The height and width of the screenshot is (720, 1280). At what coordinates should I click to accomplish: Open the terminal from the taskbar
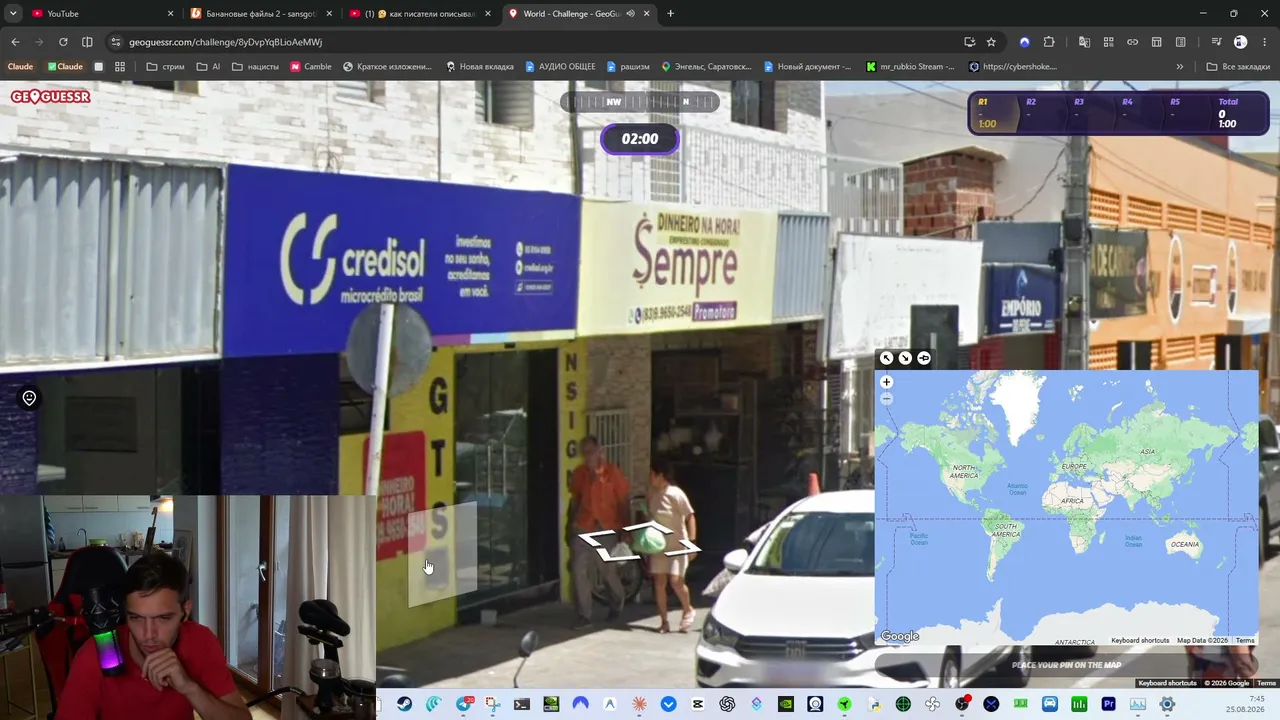[522, 704]
